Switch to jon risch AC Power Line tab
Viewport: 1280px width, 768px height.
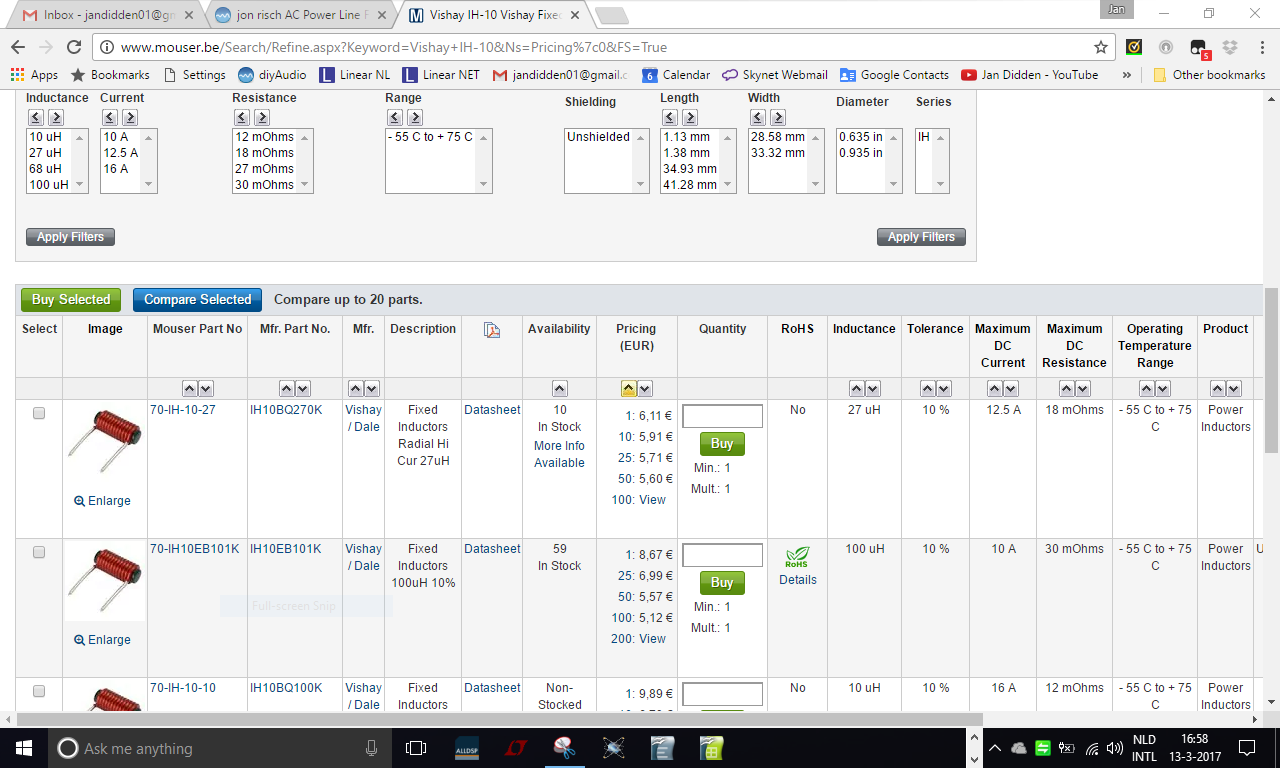click(301, 15)
